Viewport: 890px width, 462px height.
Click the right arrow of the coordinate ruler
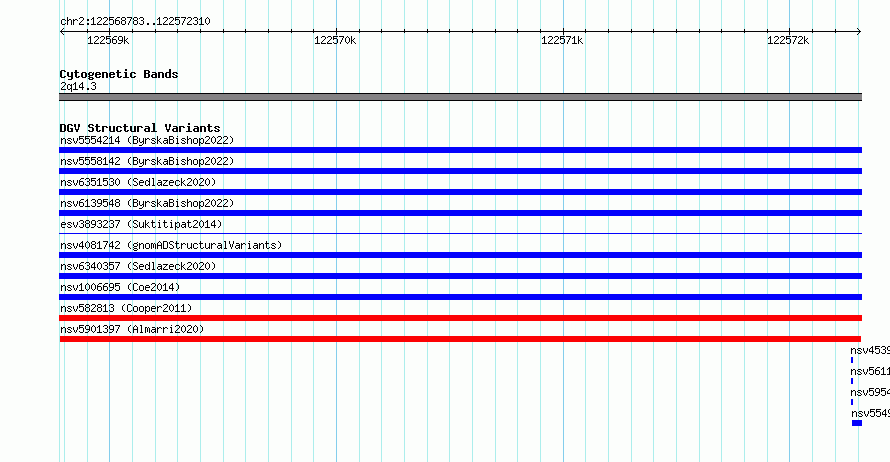click(859, 32)
